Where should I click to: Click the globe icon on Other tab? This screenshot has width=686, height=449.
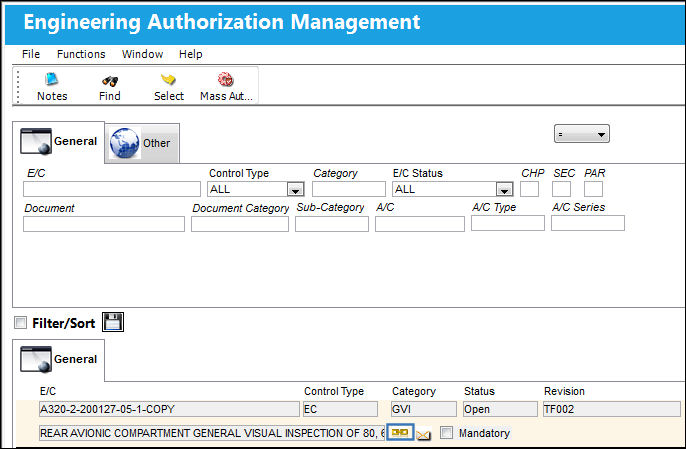tap(125, 143)
